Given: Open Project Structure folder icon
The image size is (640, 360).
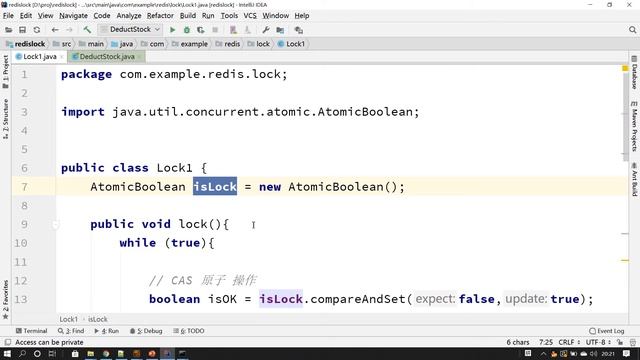Looking at the screenshot, I should tap(280, 30).
